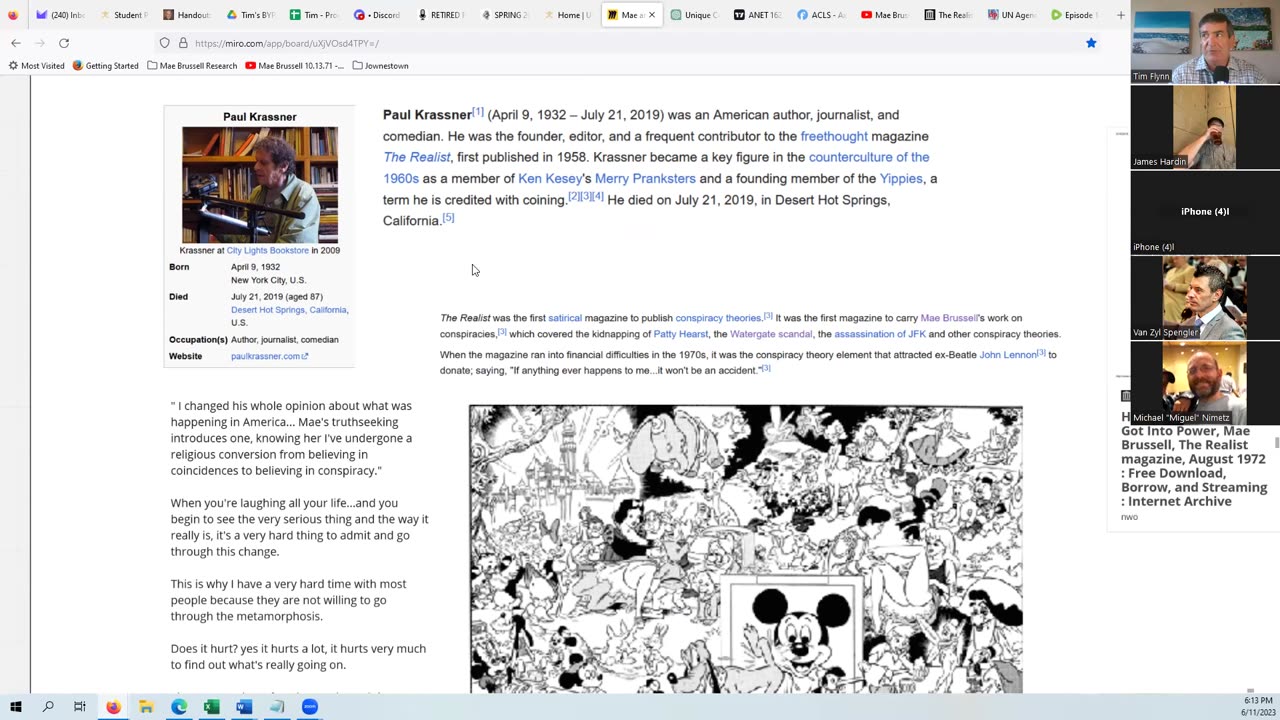The image size is (1280, 720).
Task: Open The Realist link in the intro
Action: click(416, 157)
